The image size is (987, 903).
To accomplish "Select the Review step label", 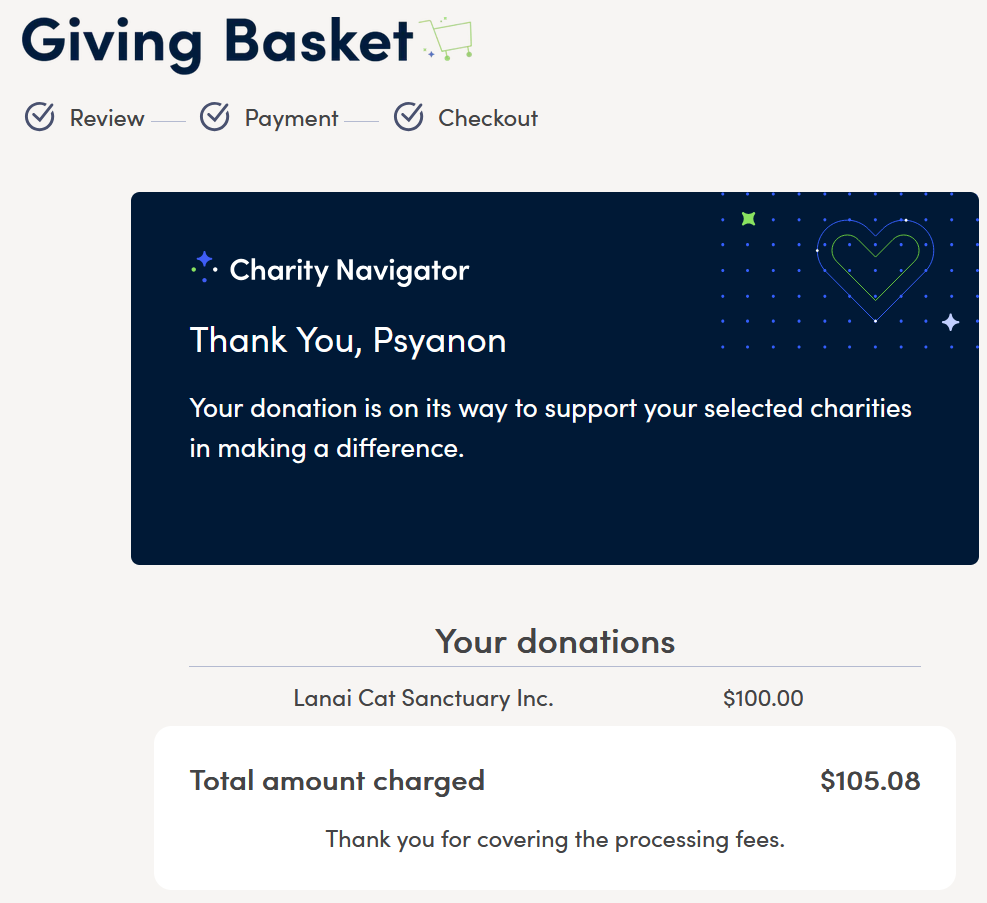I will point(107,118).
